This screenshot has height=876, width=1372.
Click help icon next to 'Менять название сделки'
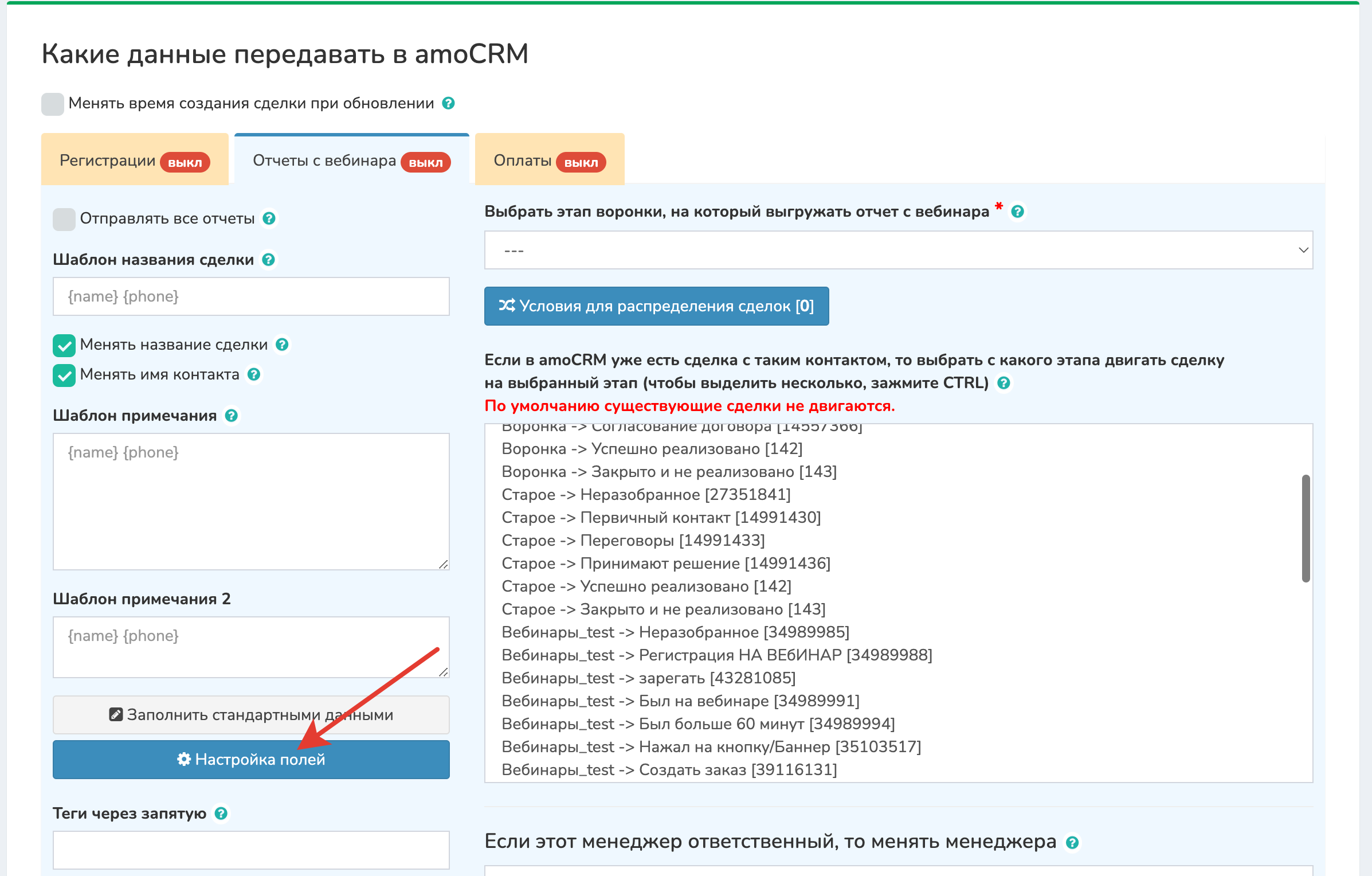click(x=282, y=345)
